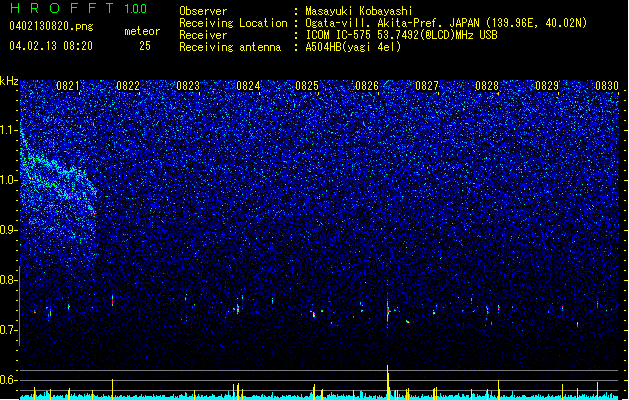Click the HROFFT title text

[61, 8]
